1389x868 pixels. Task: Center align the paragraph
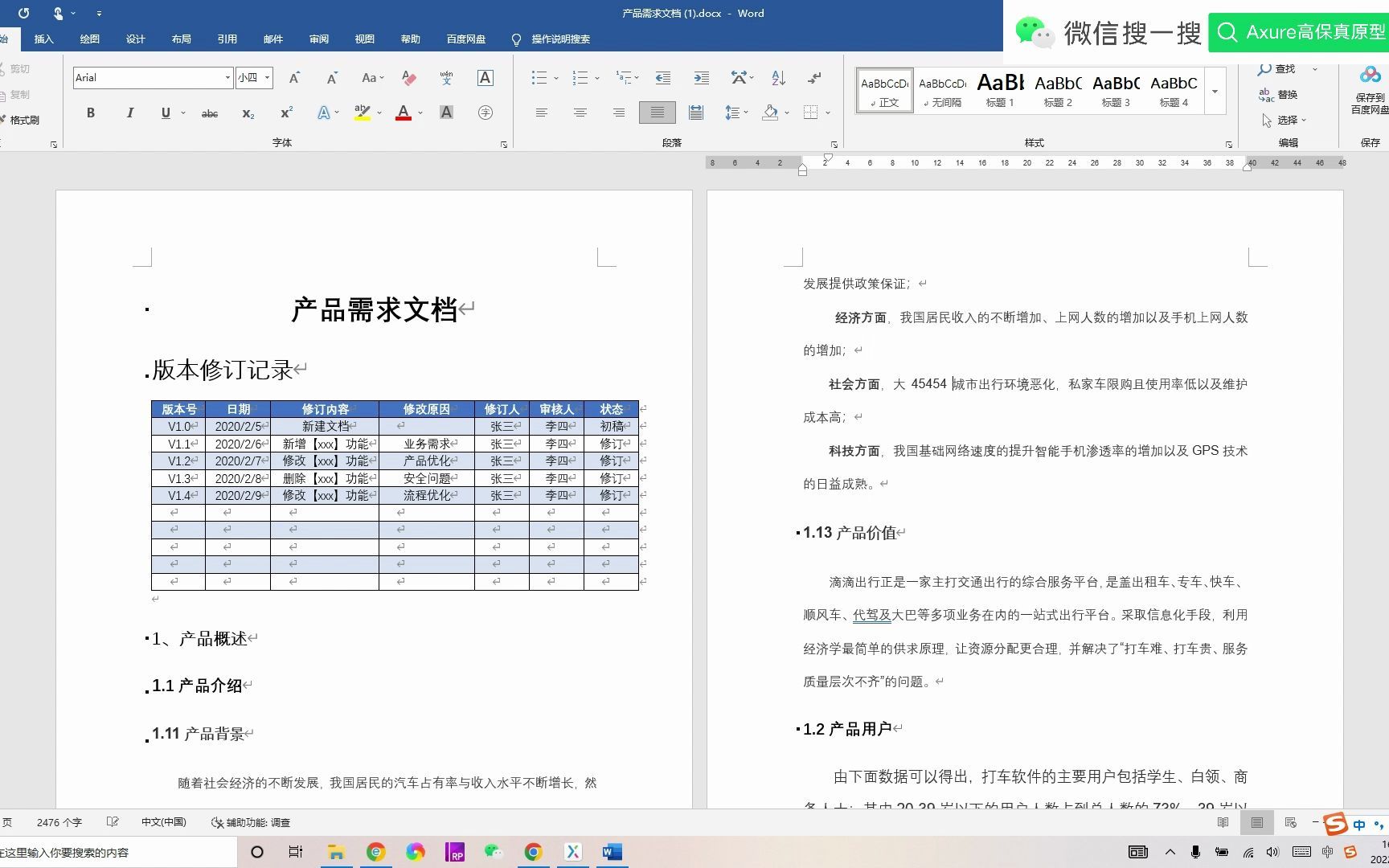coord(580,113)
